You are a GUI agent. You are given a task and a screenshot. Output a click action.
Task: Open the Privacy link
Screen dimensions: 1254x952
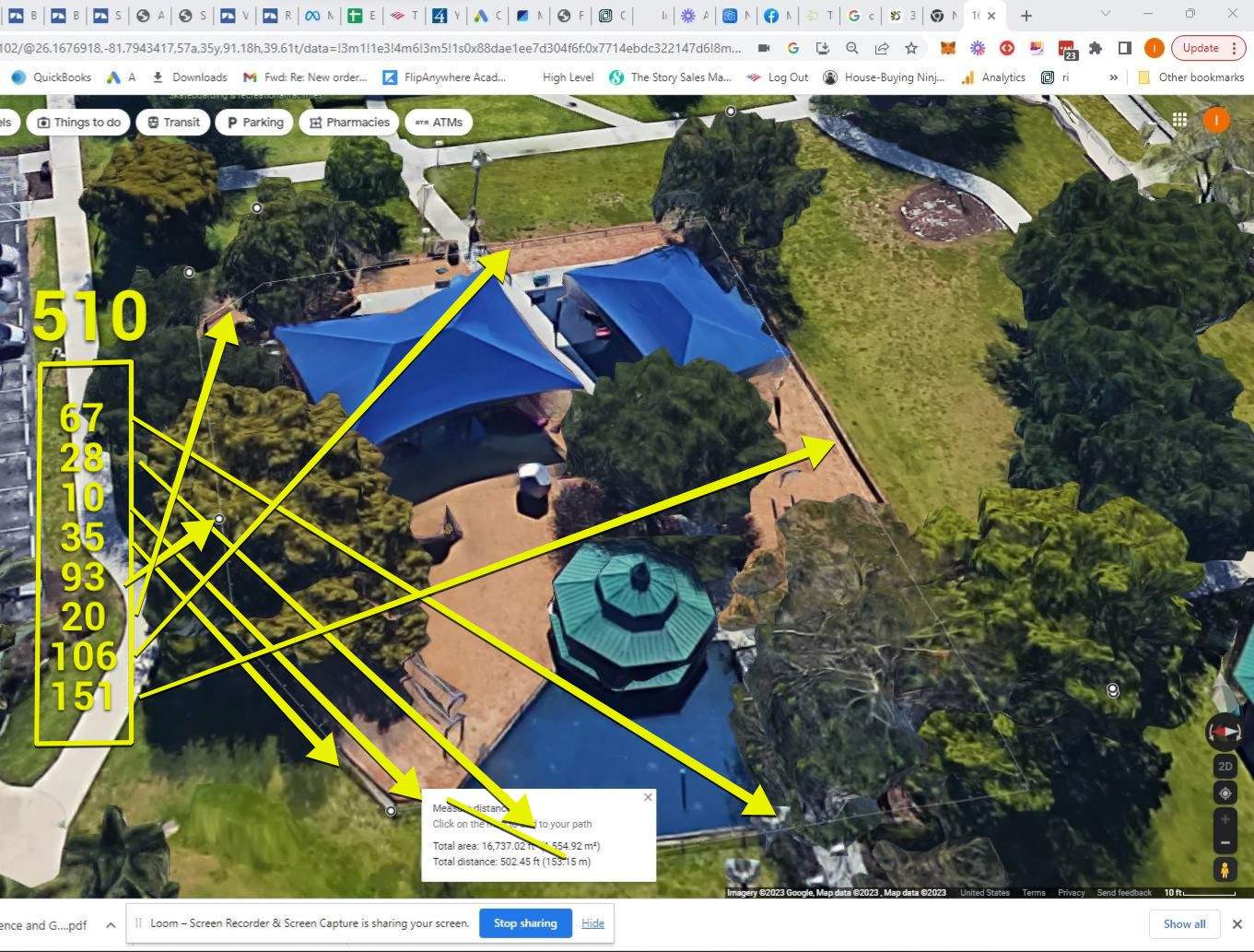tap(1071, 893)
